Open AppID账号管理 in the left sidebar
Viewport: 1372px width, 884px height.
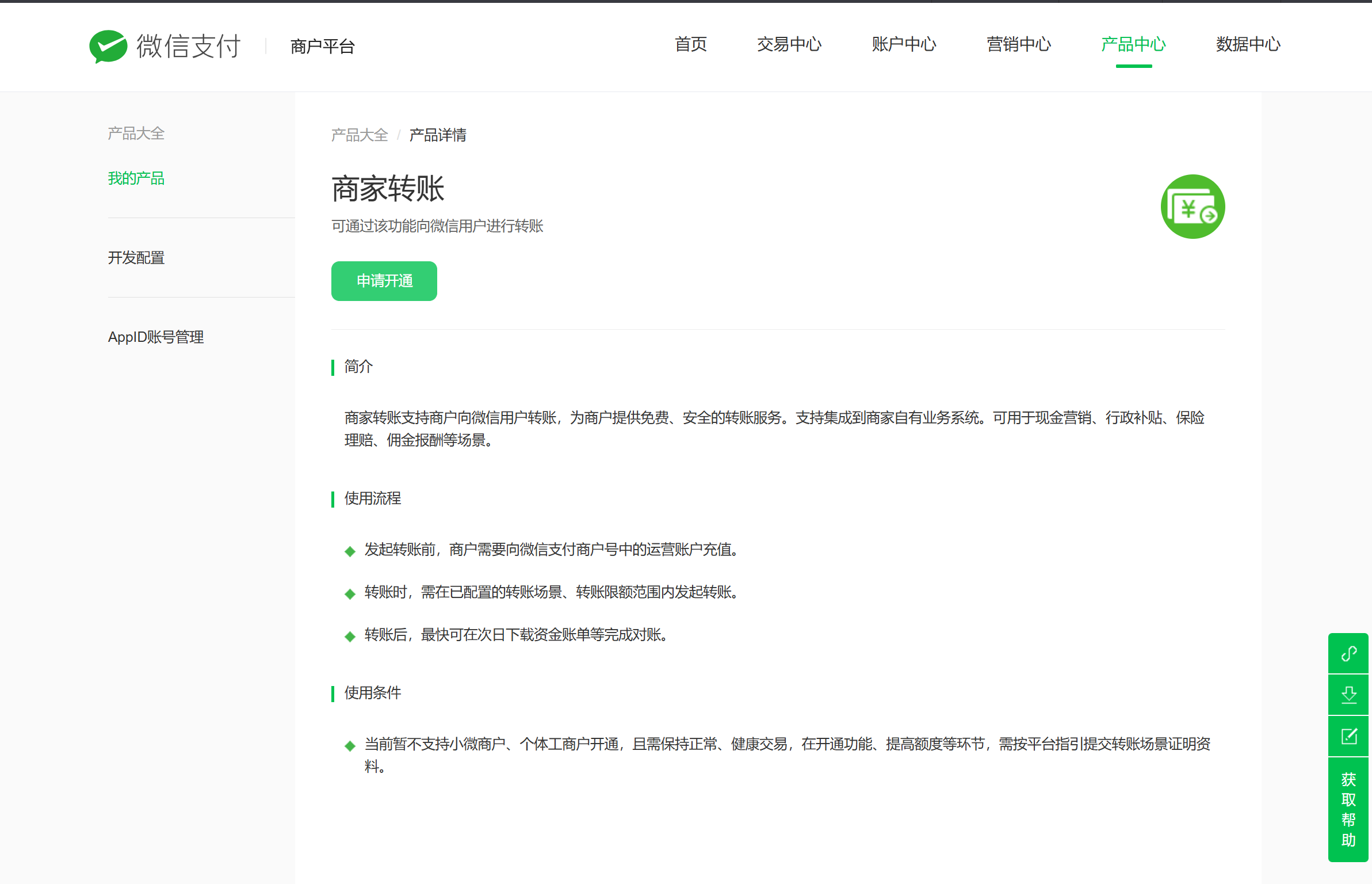pos(156,337)
